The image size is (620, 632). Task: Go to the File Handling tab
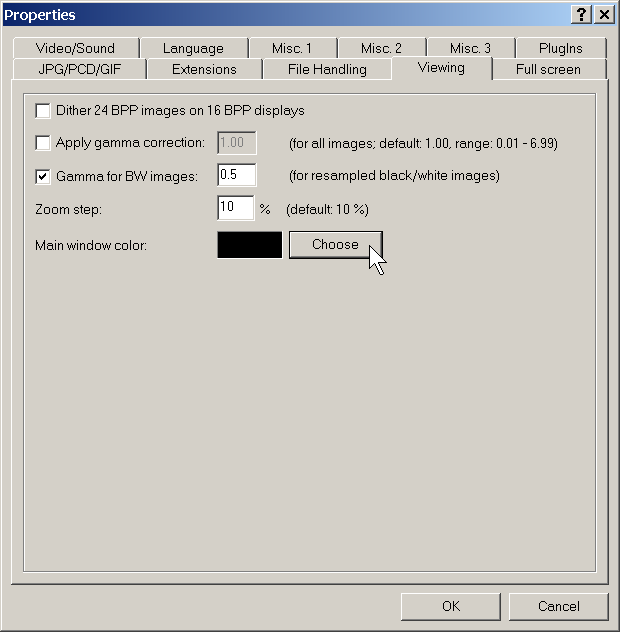(326, 69)
